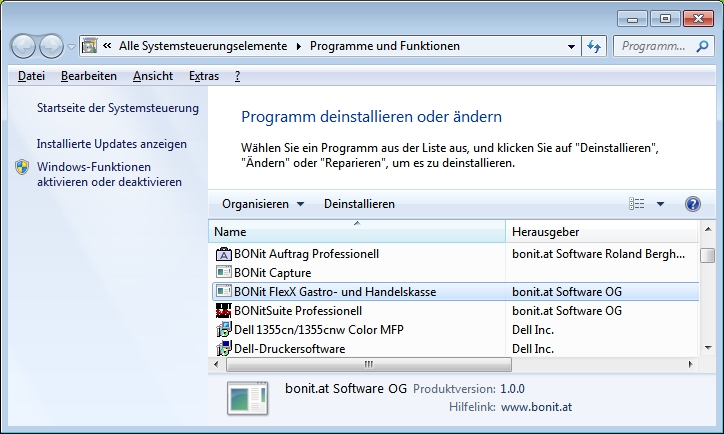Open the Extras menu
Viewport: 724px width, 434px height.
tap(204, 76)
